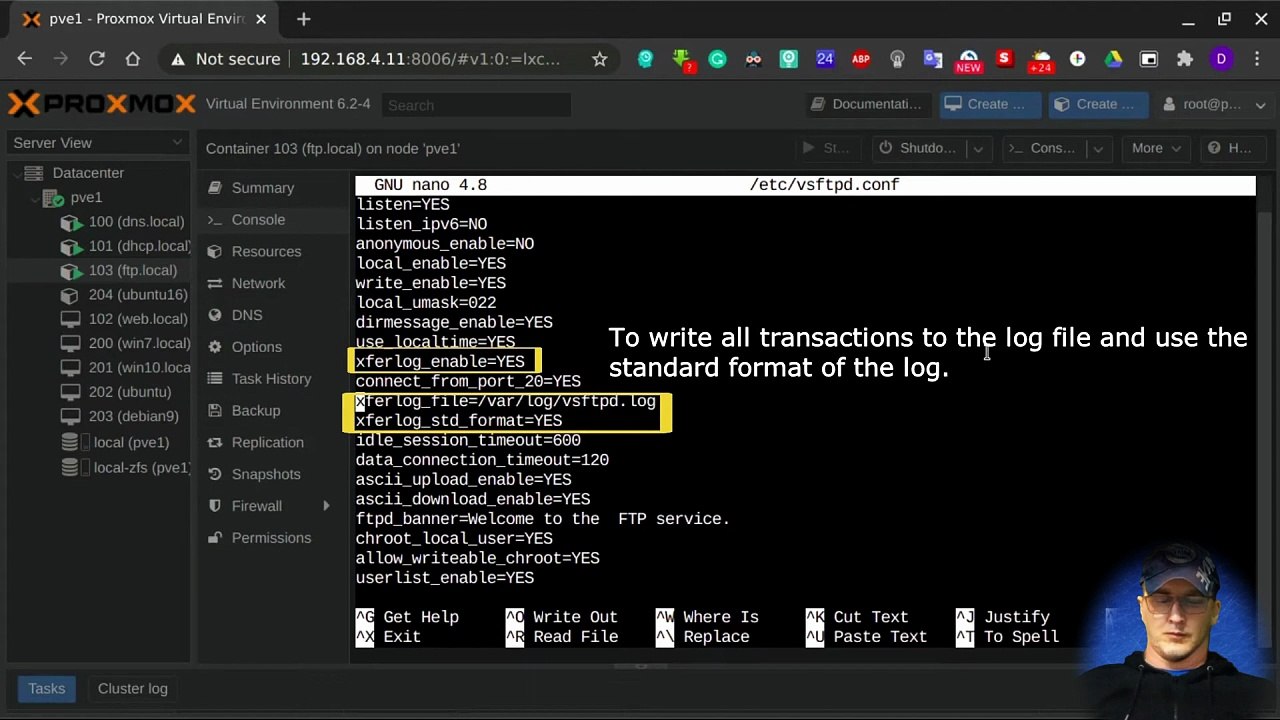This screenshot has width=1280, height=720.
Task: Open the DNS panel
Action: pos(247,315)
